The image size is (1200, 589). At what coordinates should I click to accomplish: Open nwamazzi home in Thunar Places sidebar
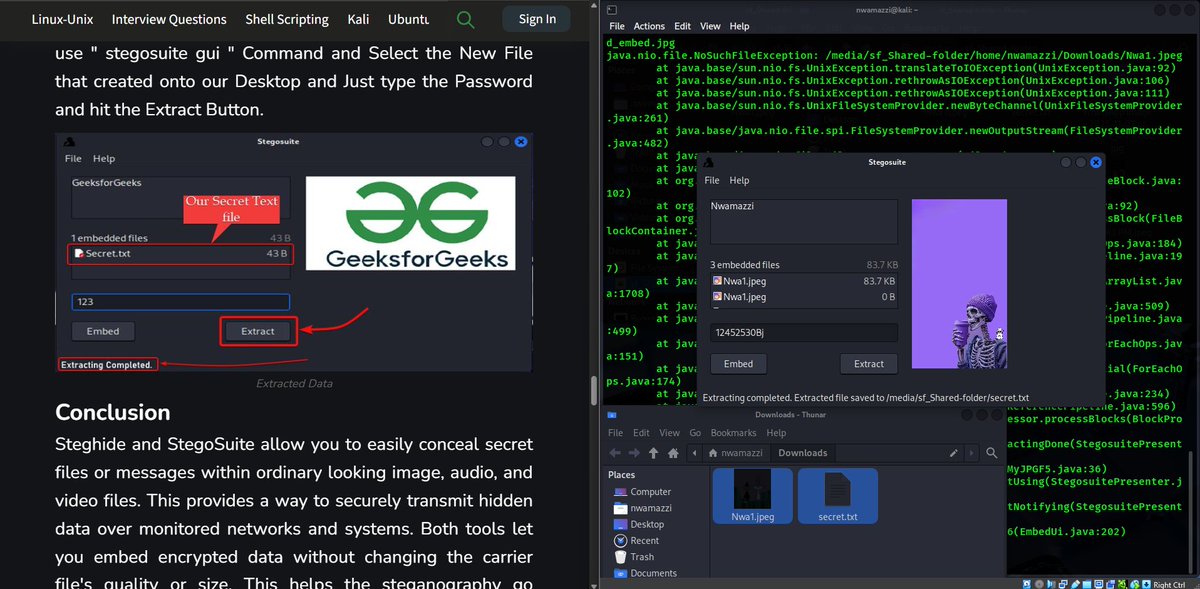coord(641,508)
